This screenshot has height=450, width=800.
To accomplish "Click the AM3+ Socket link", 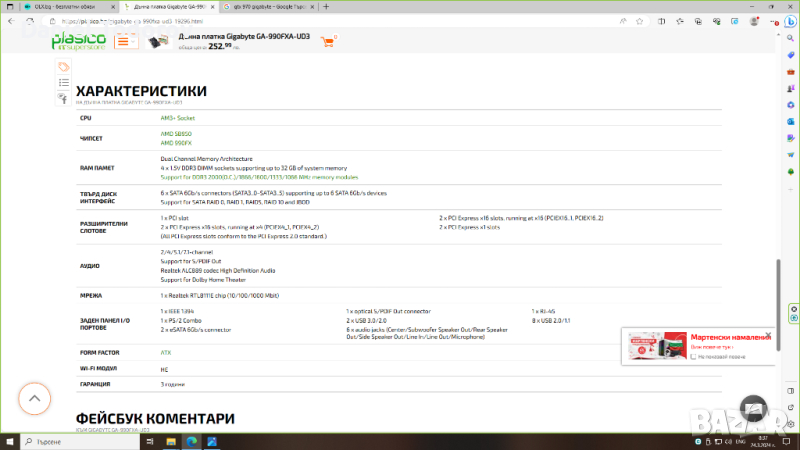I will coord(178,118).
